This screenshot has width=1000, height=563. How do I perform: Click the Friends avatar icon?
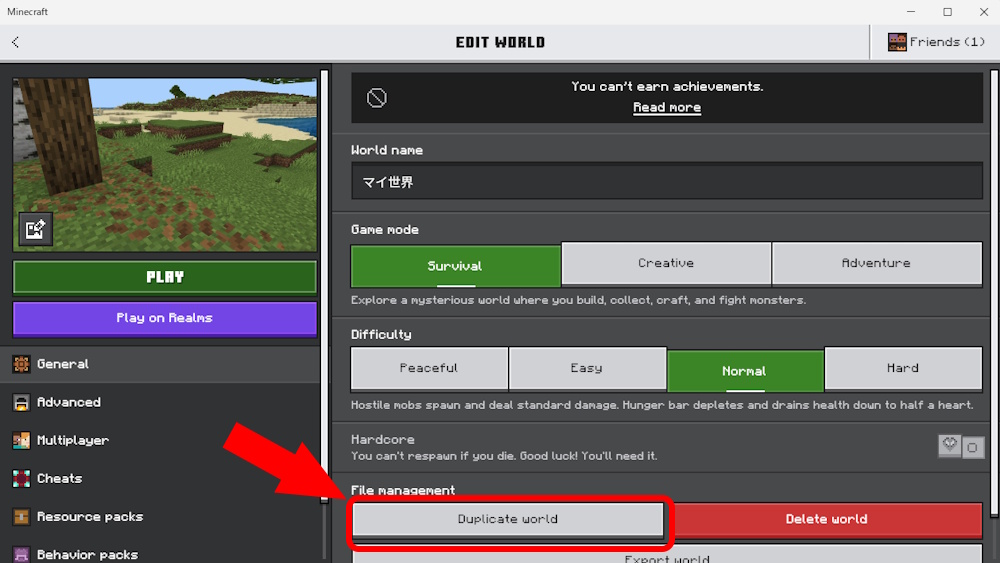(897, 42)
